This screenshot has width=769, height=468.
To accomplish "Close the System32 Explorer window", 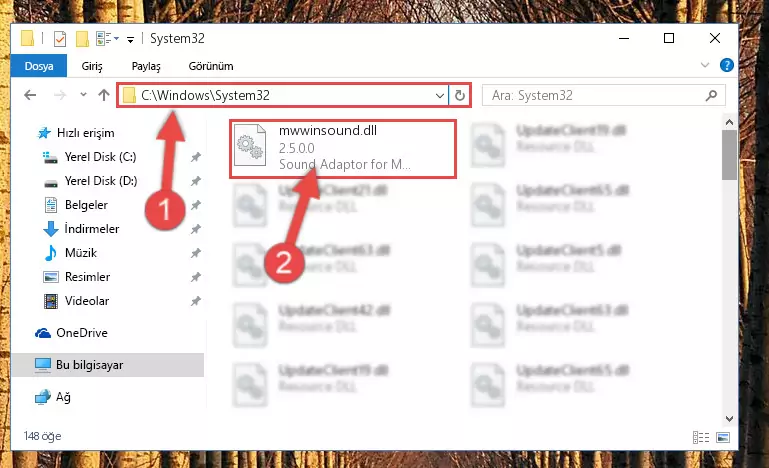I will click(x=715, y=38).
